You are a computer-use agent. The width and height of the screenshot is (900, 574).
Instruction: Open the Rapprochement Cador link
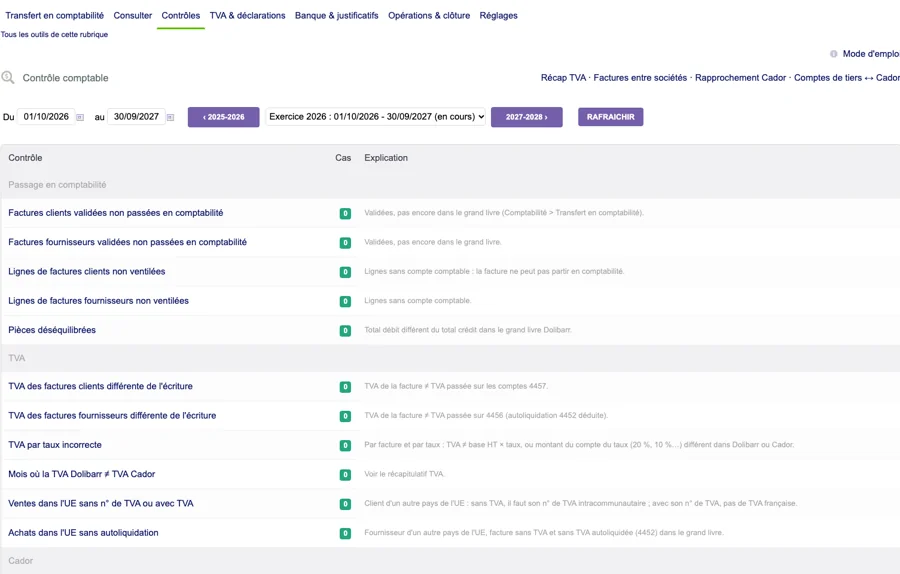(740, 77)
